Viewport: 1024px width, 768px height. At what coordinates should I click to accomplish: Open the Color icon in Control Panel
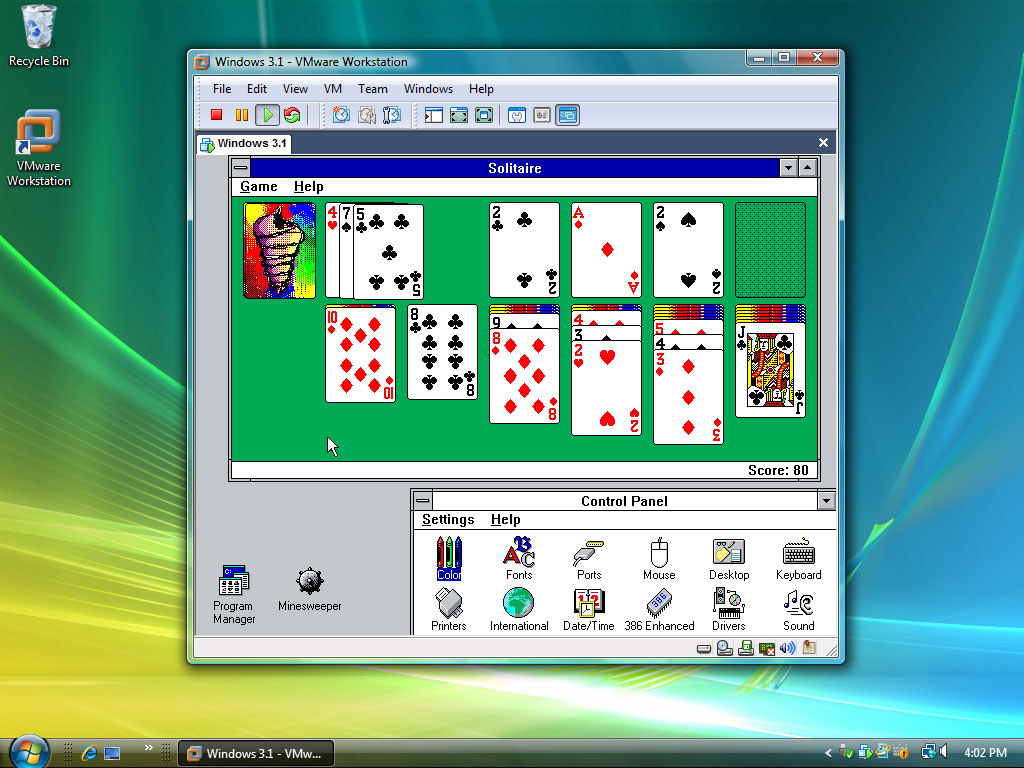click(449, 558)
